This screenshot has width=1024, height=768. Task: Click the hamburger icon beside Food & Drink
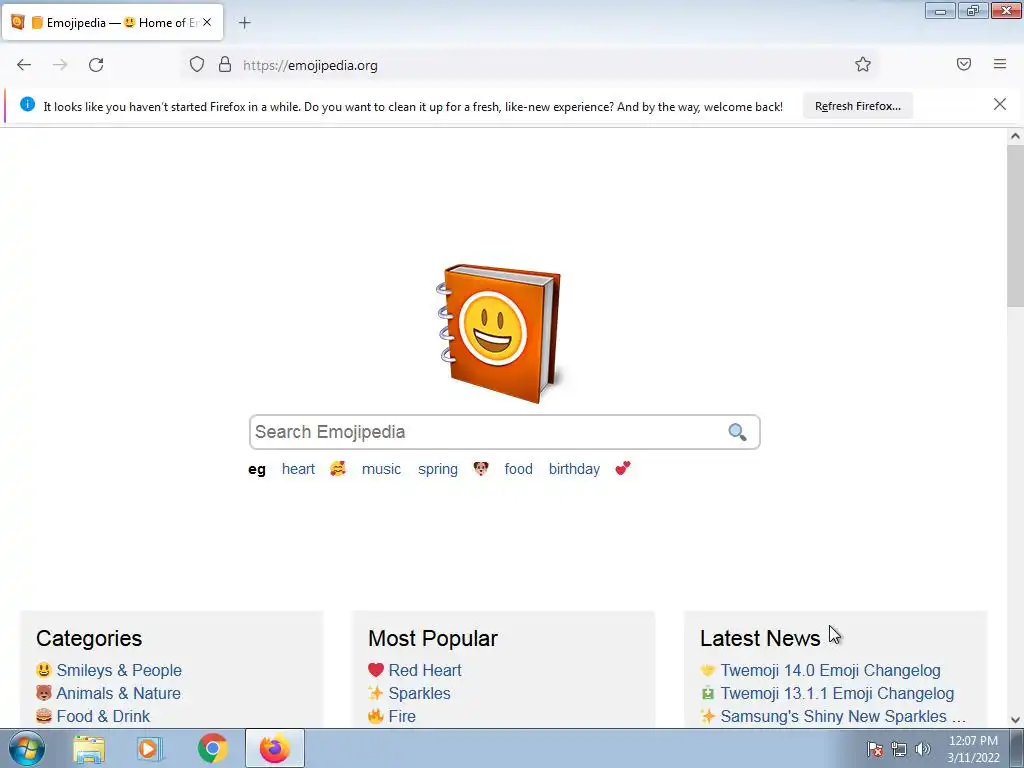(44, 716)
